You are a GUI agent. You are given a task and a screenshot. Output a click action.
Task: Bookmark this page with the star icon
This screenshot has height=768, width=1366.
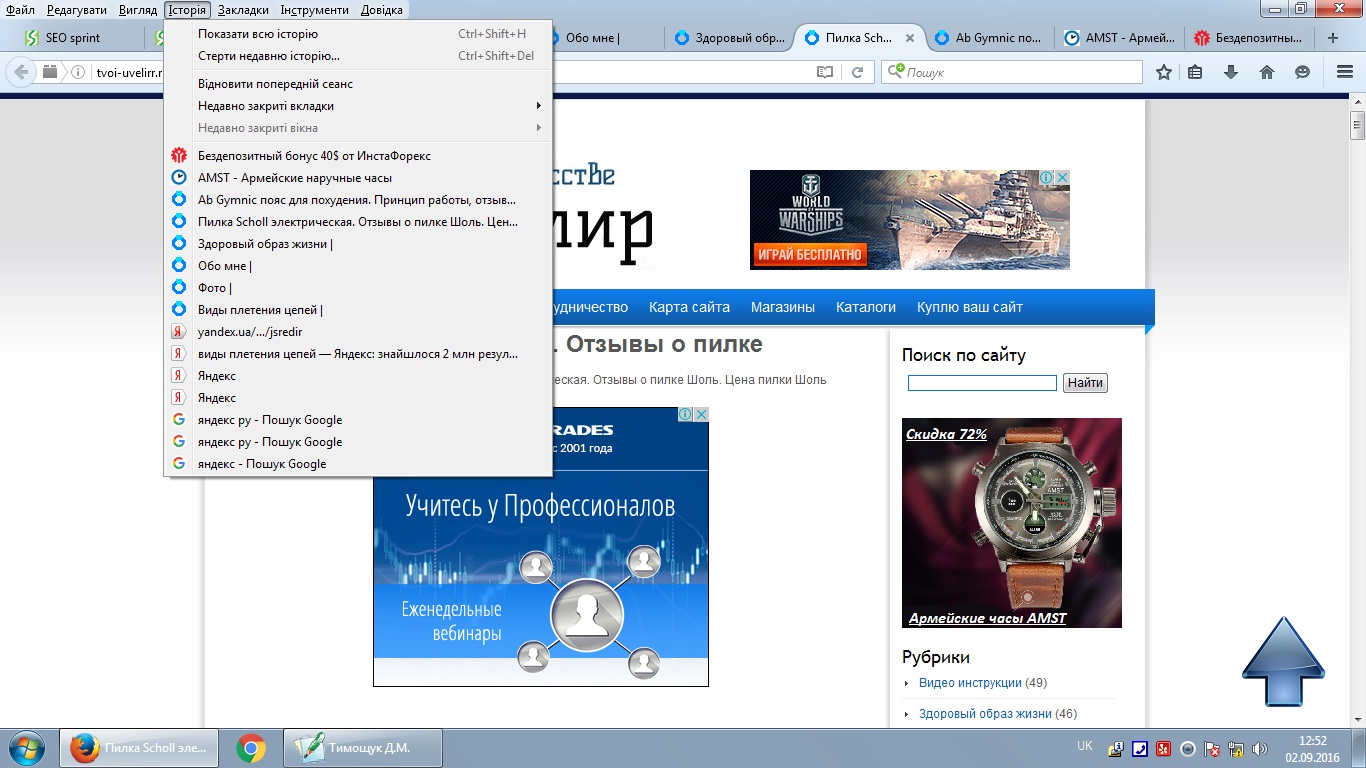click(1164, 72)
